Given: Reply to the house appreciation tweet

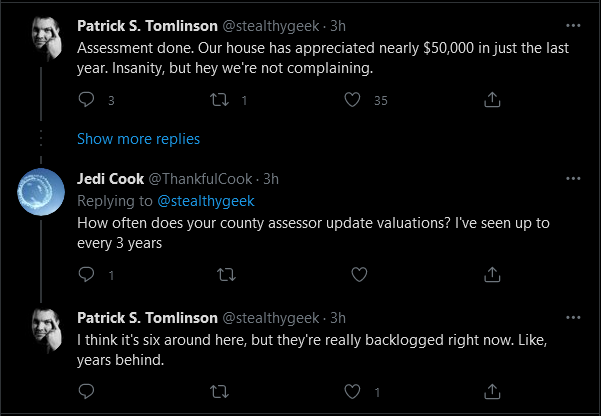Looking at the screenshot, I should (x=86, y=100).
